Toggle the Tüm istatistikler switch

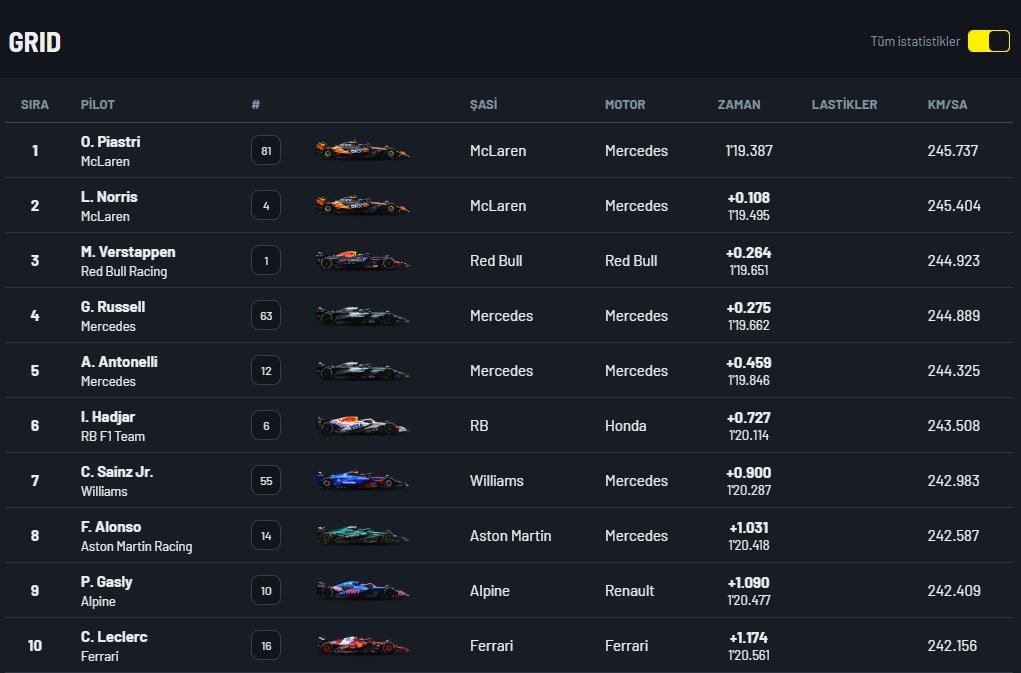(988, 41)
